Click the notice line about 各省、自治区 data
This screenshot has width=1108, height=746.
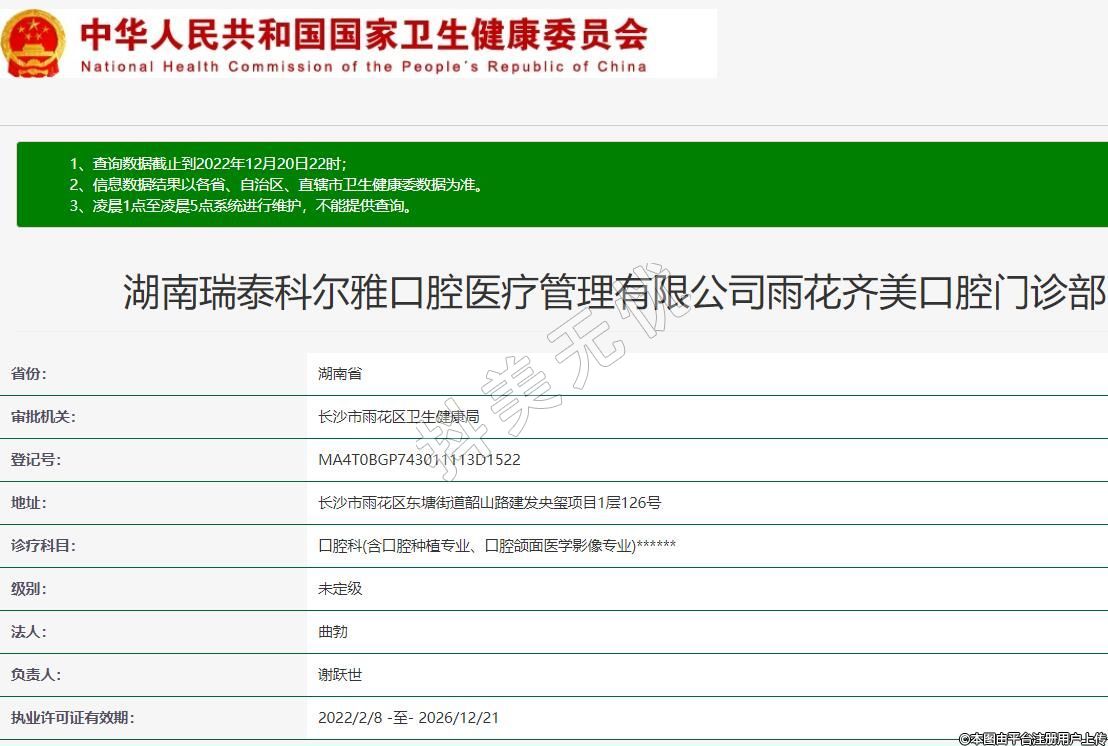[x=275, y=185]
